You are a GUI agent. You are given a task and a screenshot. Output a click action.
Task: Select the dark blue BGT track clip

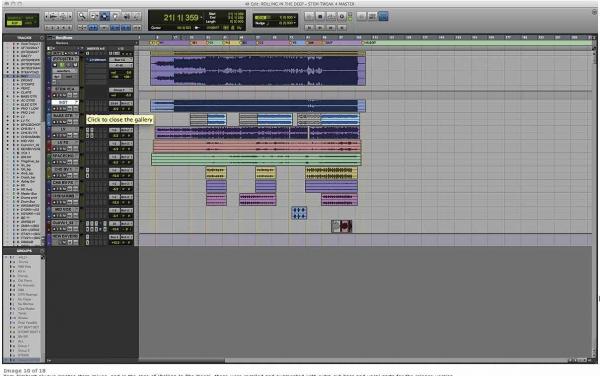[x=258, y=106]
